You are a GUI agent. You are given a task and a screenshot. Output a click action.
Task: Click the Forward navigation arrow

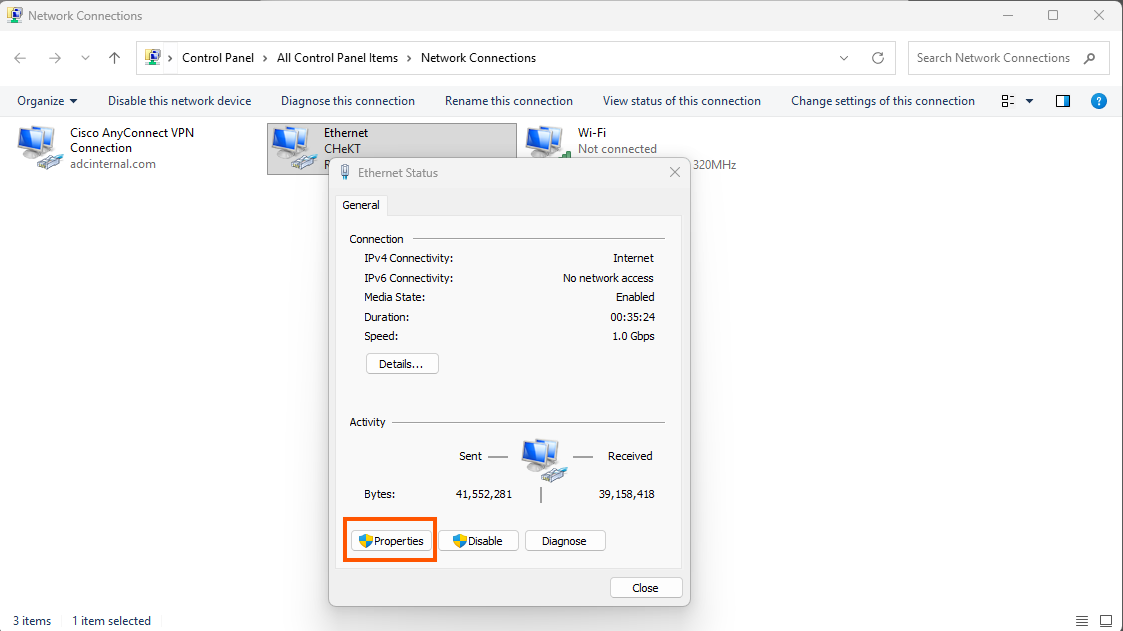(x=54, y=58)
